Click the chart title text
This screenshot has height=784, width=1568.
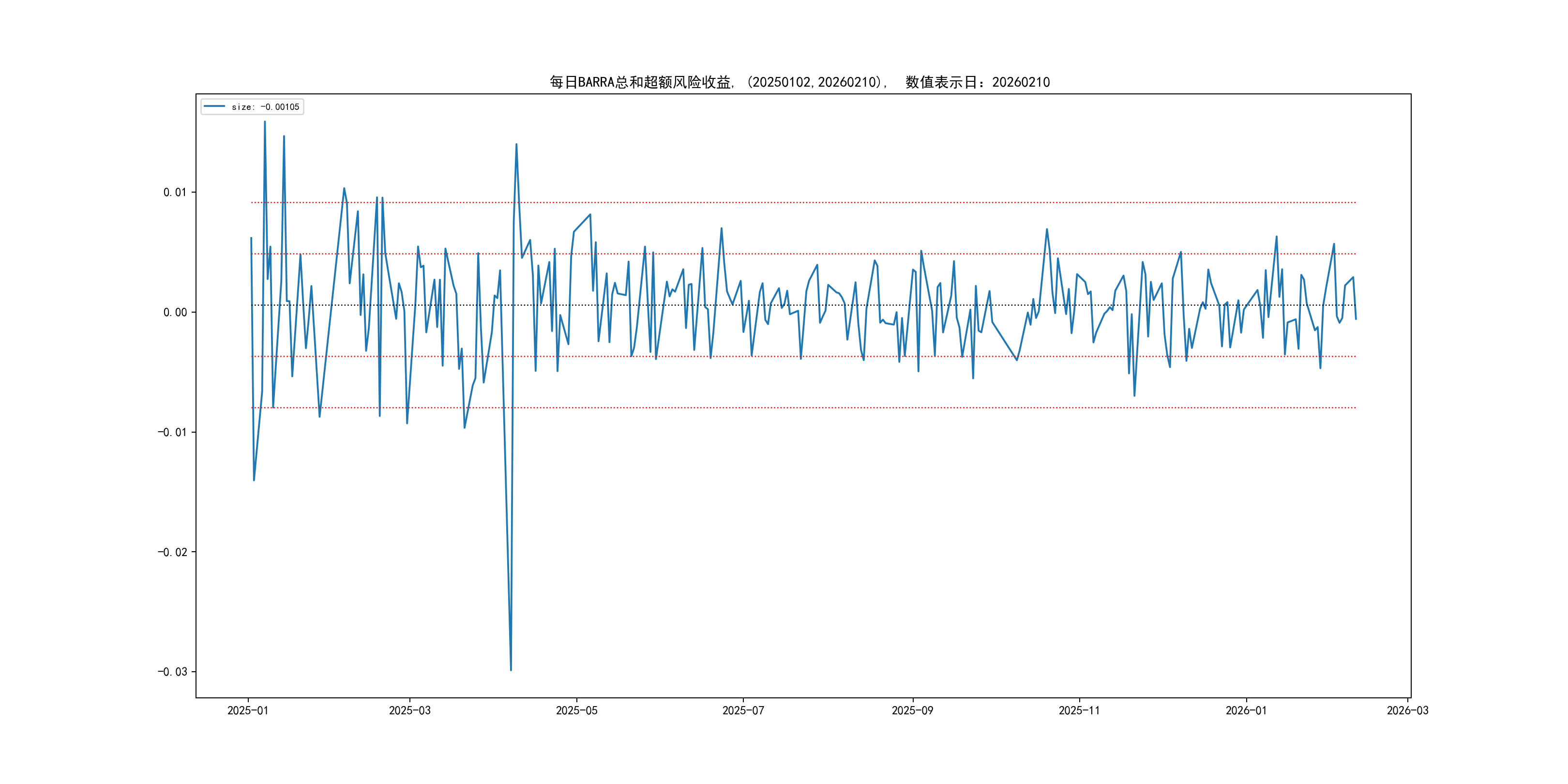click(x=799, y=82)
